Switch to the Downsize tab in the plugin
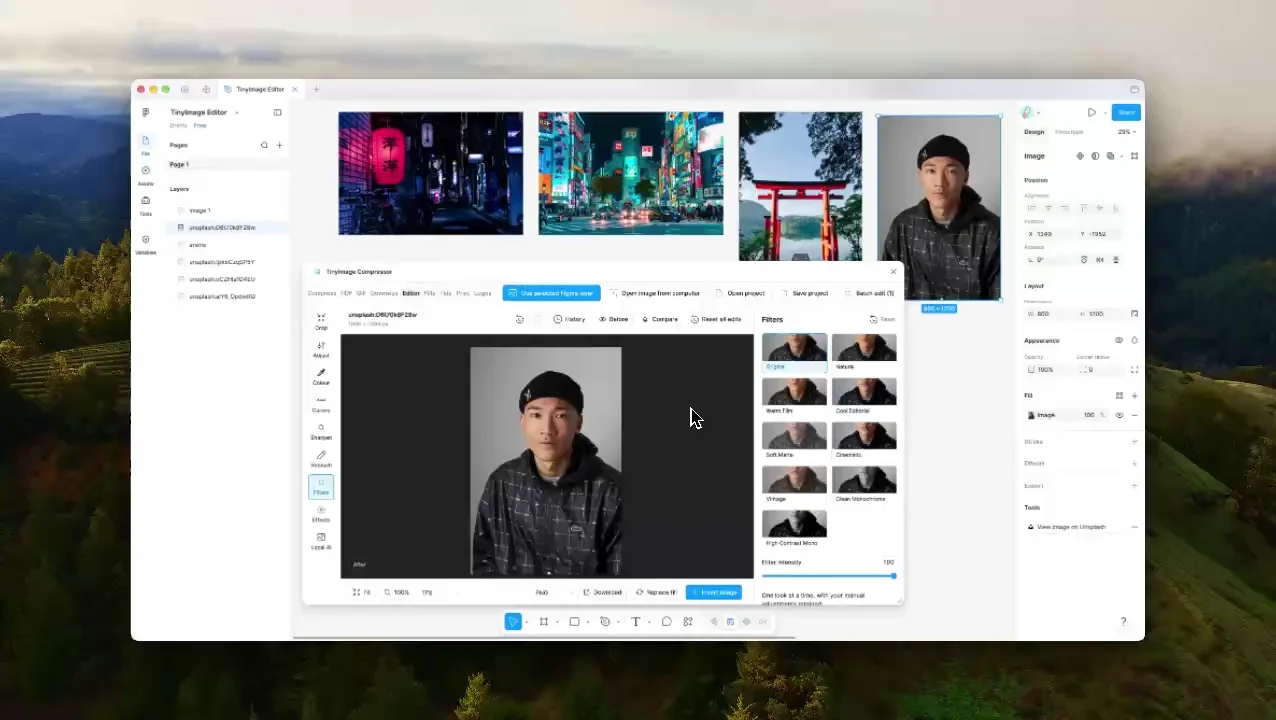This screenshot has height=720, width=1276. pyautogui.click(x=384, y=293)
